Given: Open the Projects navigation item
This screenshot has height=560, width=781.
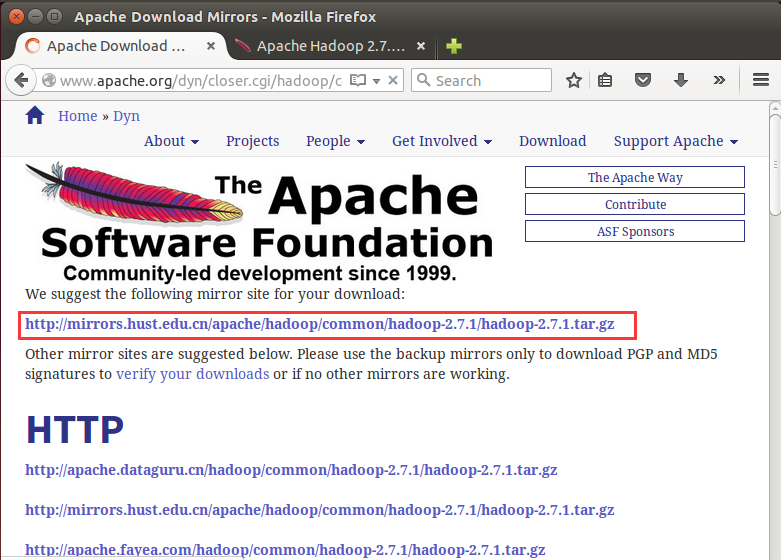Looking at the screenshot, I should (253, 141).
